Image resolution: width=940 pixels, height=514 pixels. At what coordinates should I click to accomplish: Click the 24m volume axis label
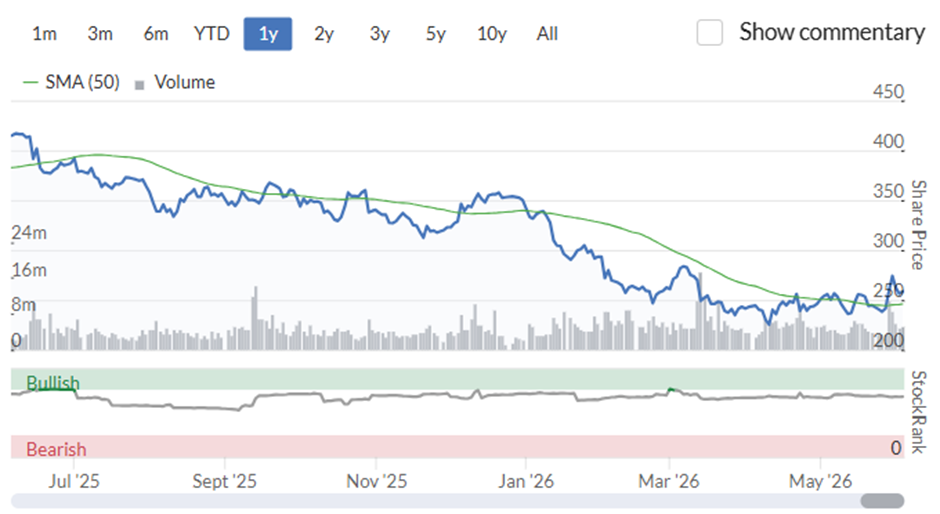click(x=29, y=233)
